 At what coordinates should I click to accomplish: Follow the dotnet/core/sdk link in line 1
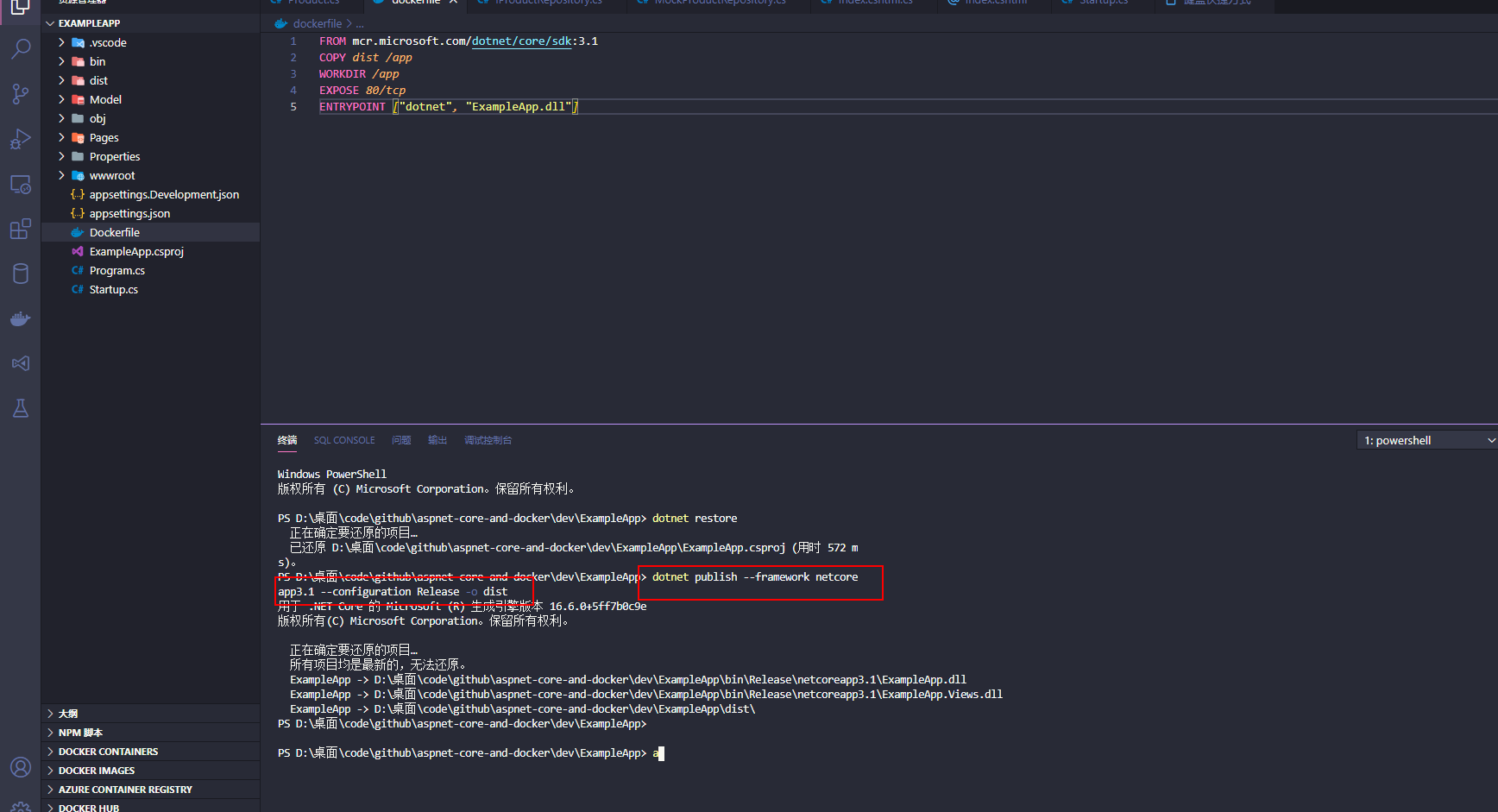pyautogui.click(x=521, y=41)
